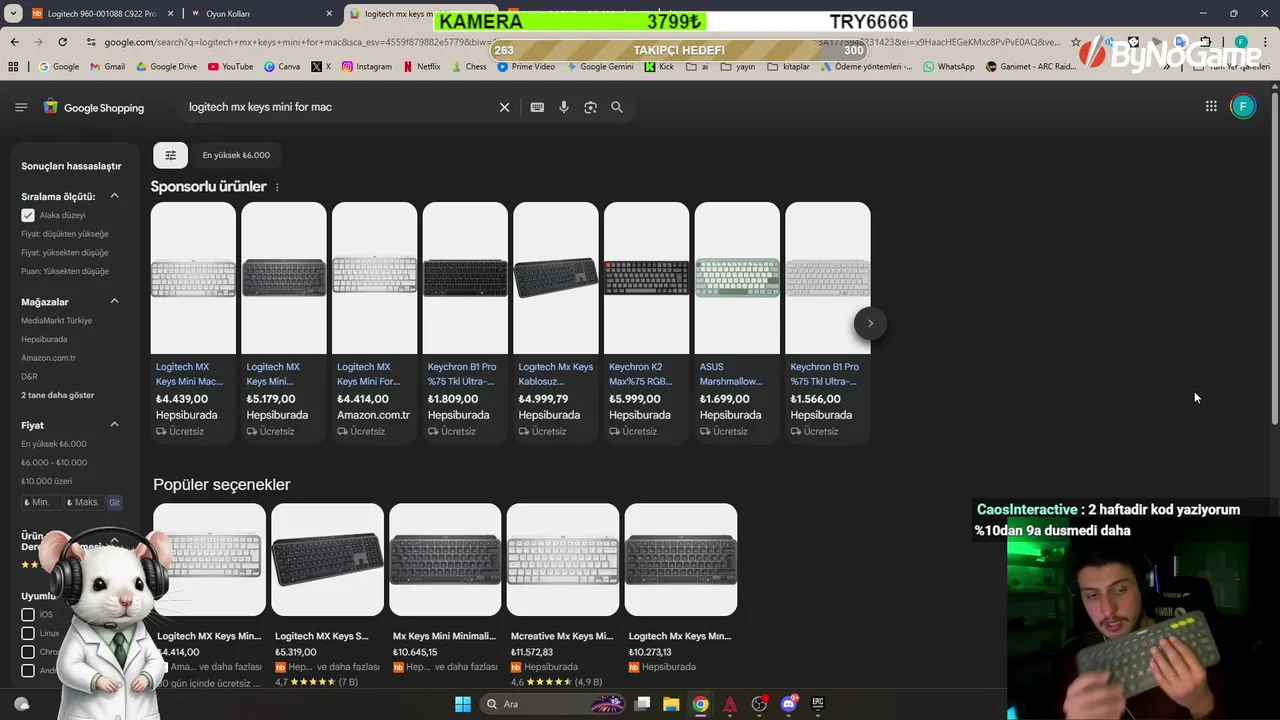Open Discord from the taskbar

(x=789, y=704)
